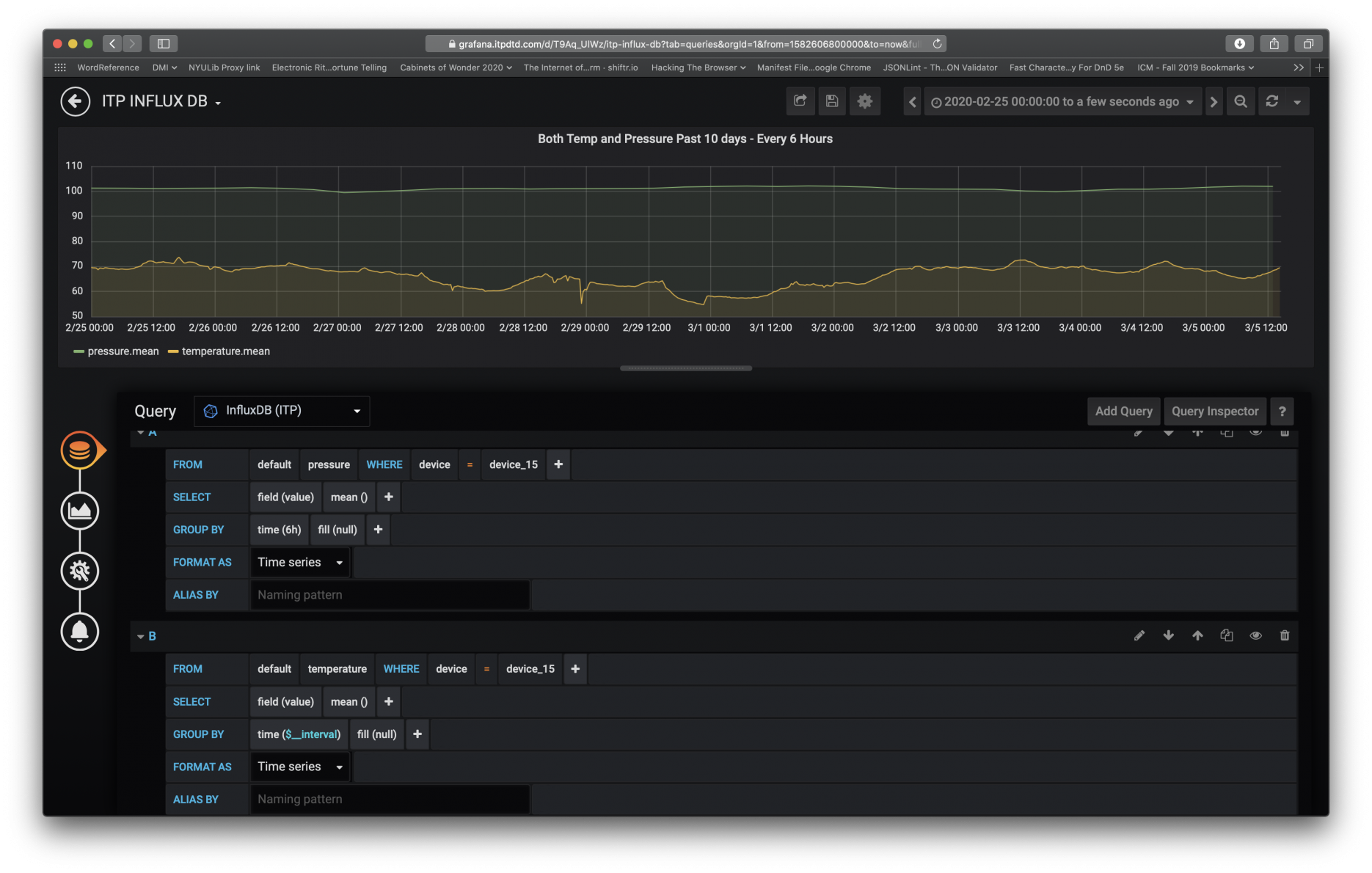Toggle edit mode for query B with the pencil icon
This screenshot has width=1372, height=873.
1139,635
